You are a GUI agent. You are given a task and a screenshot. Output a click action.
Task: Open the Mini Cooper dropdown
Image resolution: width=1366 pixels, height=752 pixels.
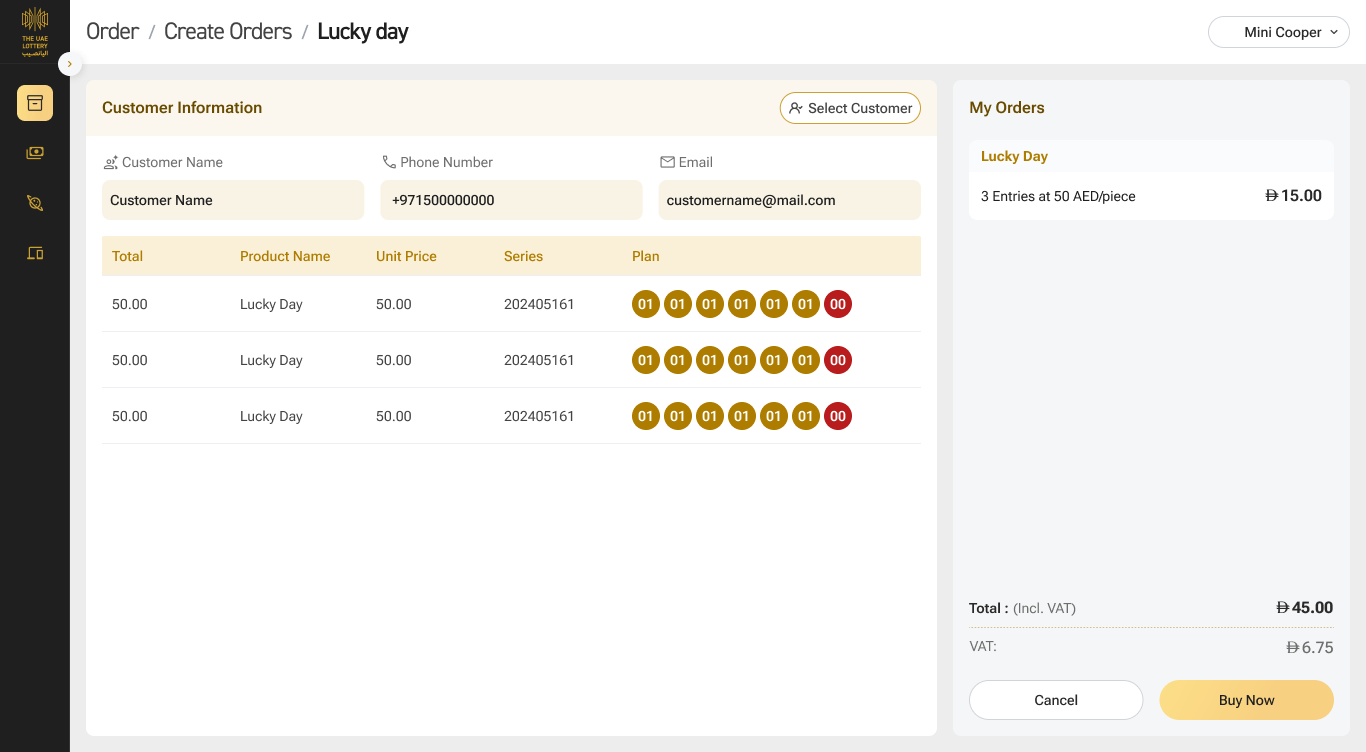pos(1279,32)
